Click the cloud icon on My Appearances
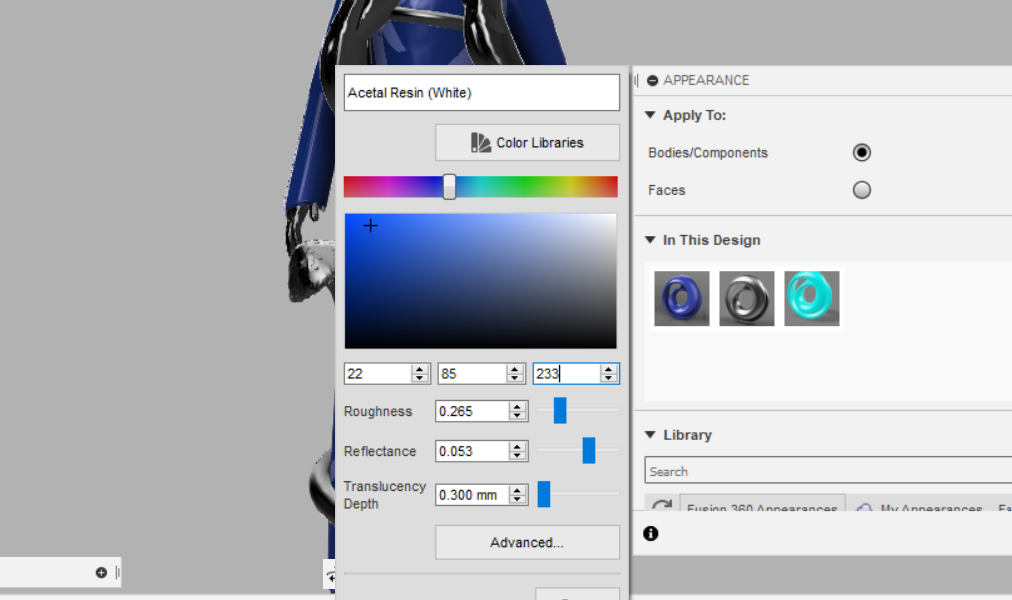 [862, 509]
